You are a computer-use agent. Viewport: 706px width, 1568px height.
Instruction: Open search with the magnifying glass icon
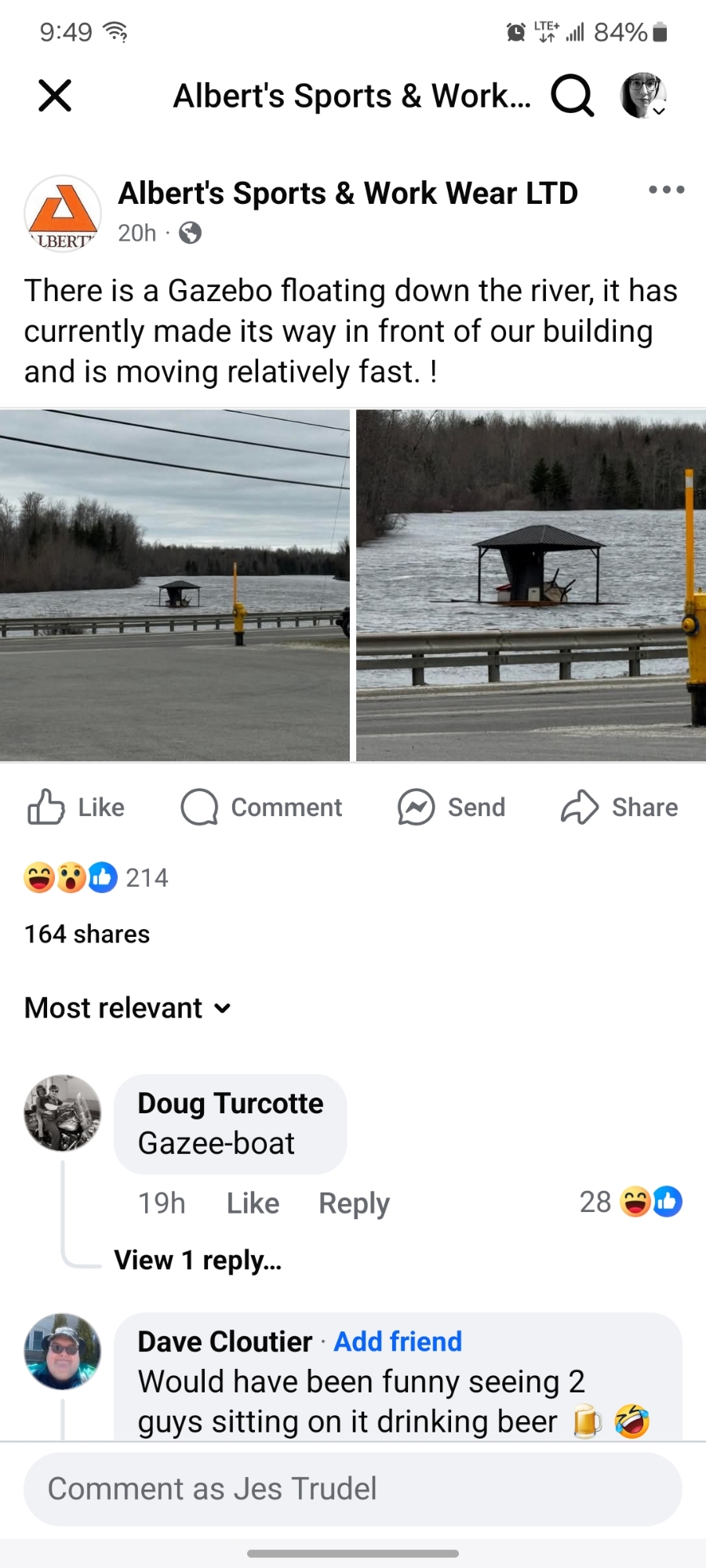(x=572, y=96)
